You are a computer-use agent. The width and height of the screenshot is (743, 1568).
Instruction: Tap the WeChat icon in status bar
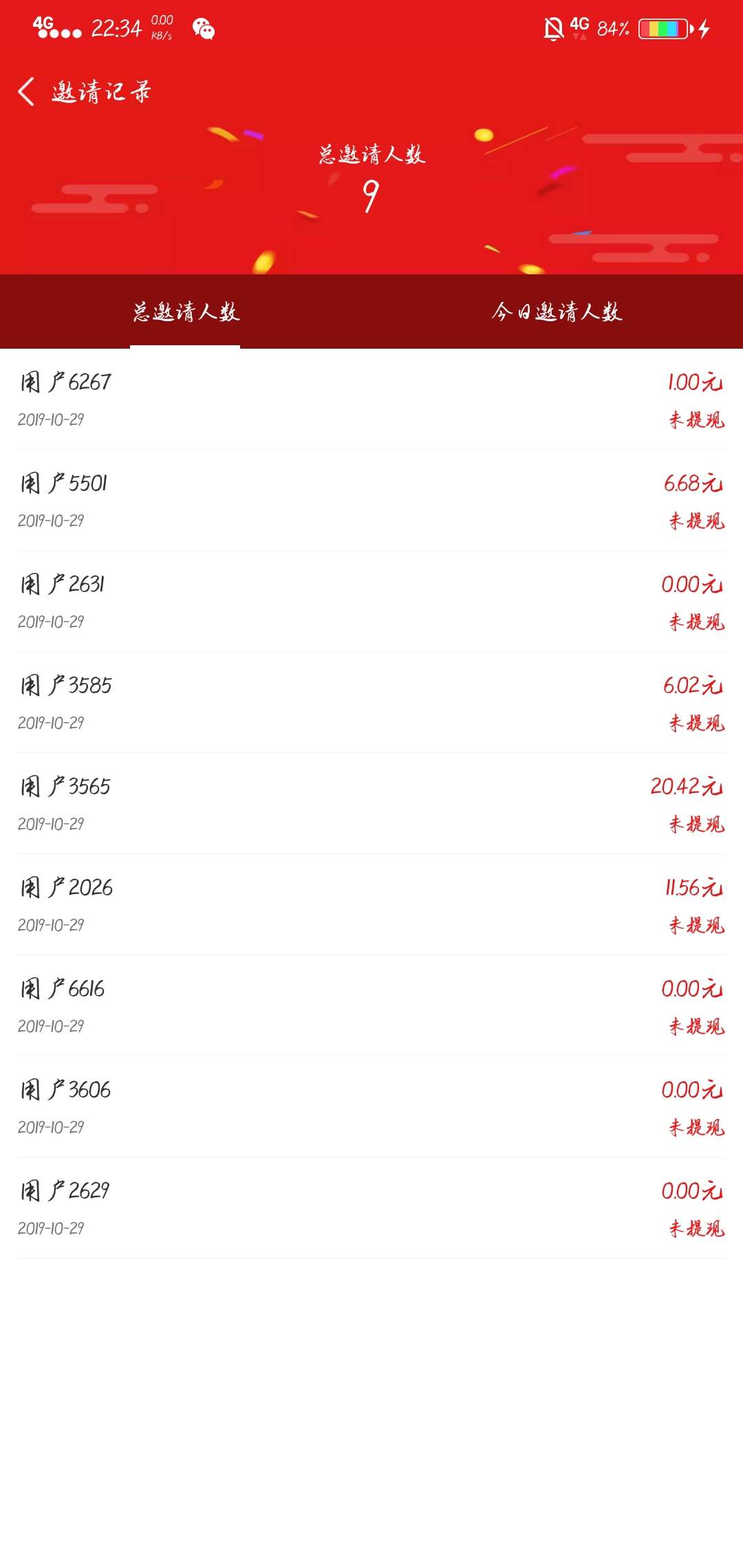coord(204,29)
